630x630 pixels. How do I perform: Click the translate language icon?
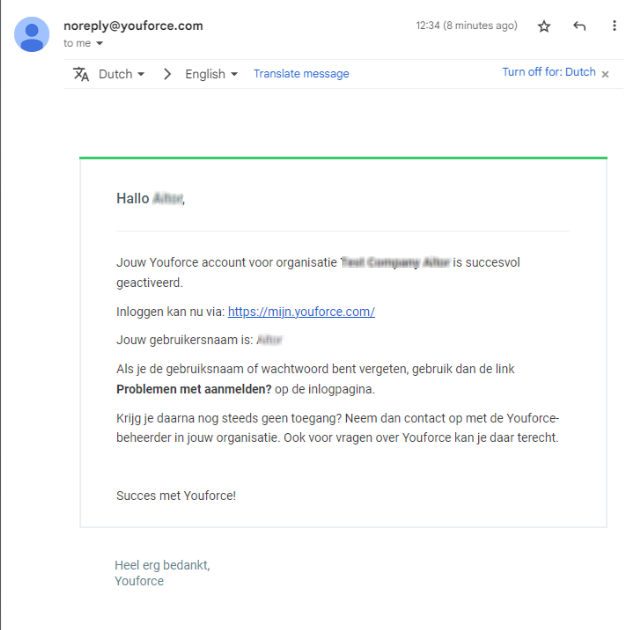[x=81, y=74]
